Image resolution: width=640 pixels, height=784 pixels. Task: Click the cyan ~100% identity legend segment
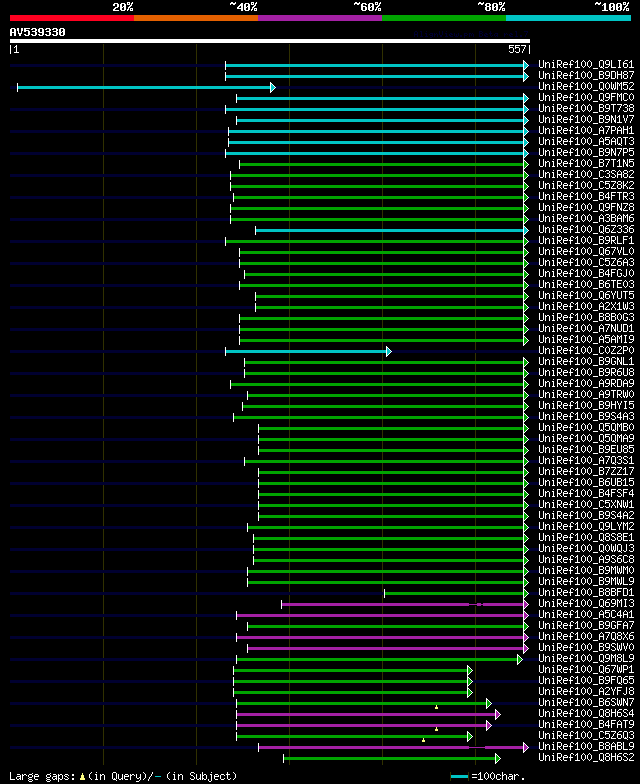coord(568,18)
